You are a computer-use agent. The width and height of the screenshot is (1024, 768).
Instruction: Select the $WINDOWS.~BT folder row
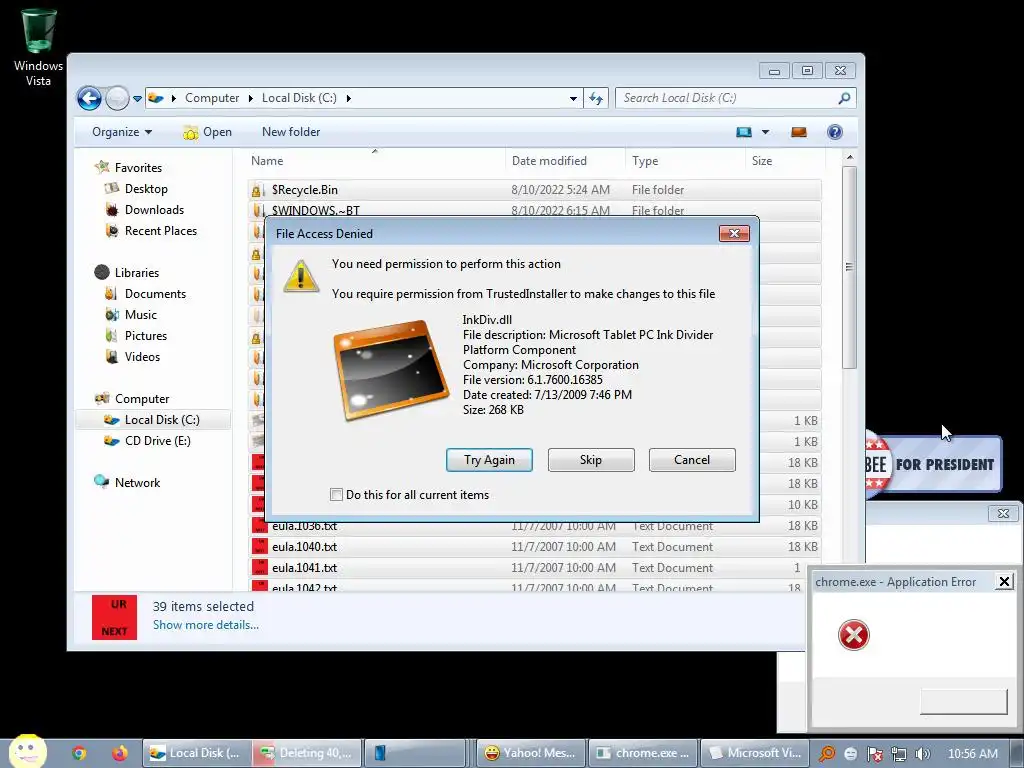(534, 210)
